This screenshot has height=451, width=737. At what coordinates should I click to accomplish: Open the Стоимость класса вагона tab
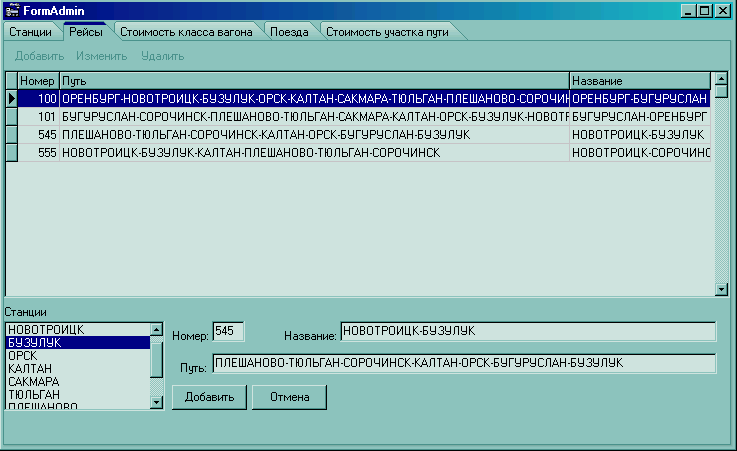(x=186, y=32)
